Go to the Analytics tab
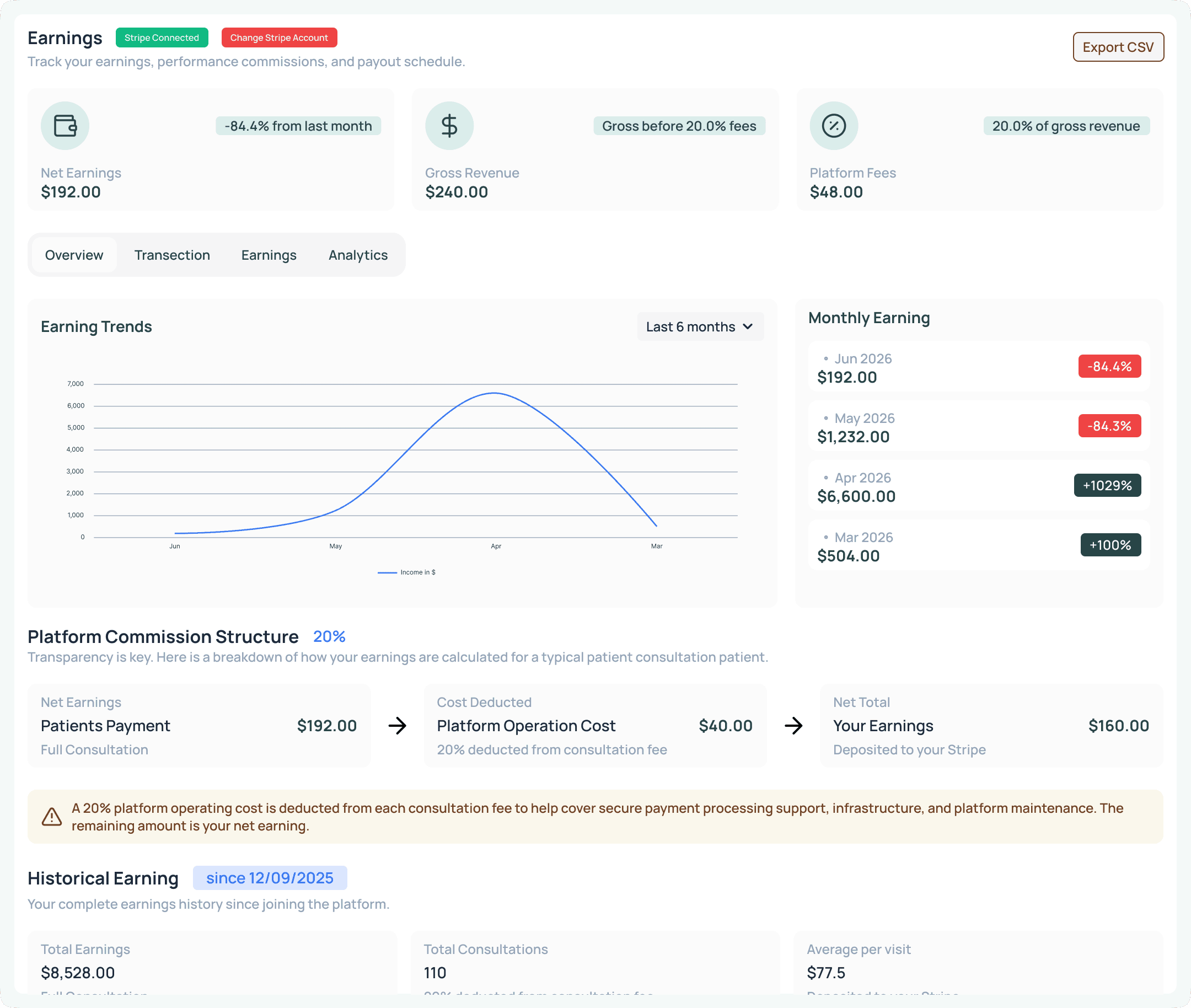1191x1008 pixels. point(358,255)
